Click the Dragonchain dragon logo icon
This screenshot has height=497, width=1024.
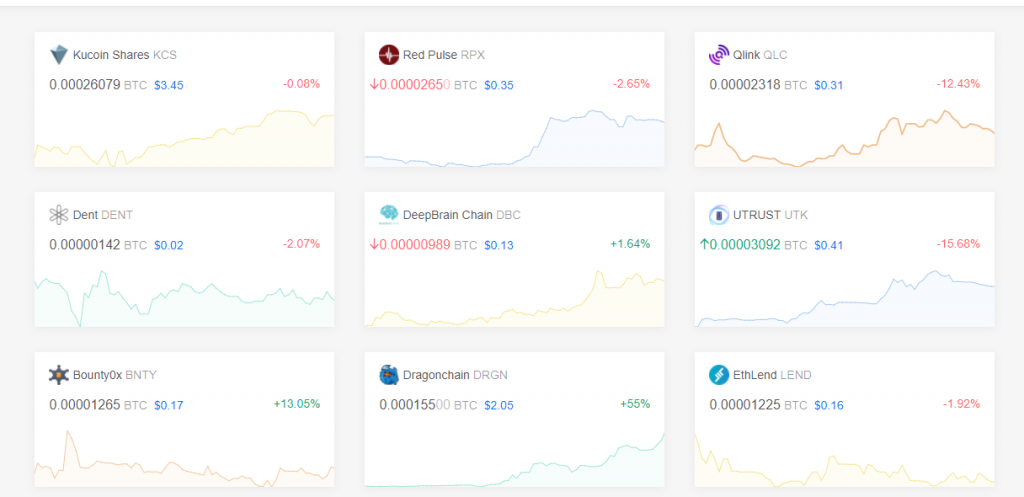(x=389, y=375)
